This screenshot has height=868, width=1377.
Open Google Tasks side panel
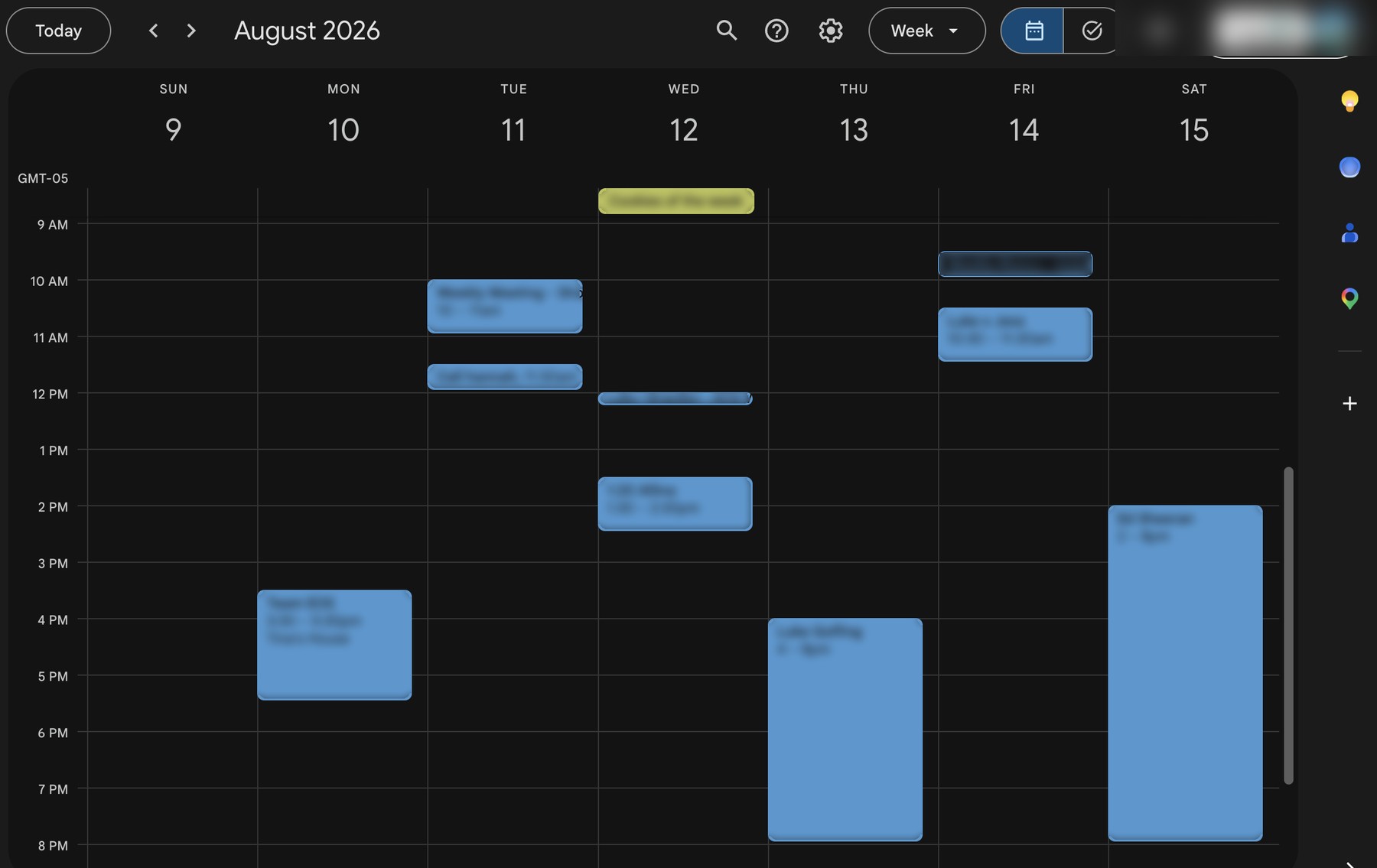coord(1349,167)
